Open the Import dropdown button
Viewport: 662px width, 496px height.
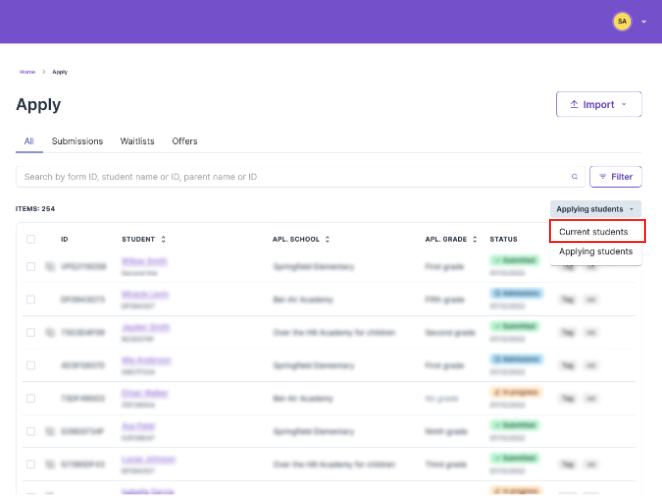598,104
